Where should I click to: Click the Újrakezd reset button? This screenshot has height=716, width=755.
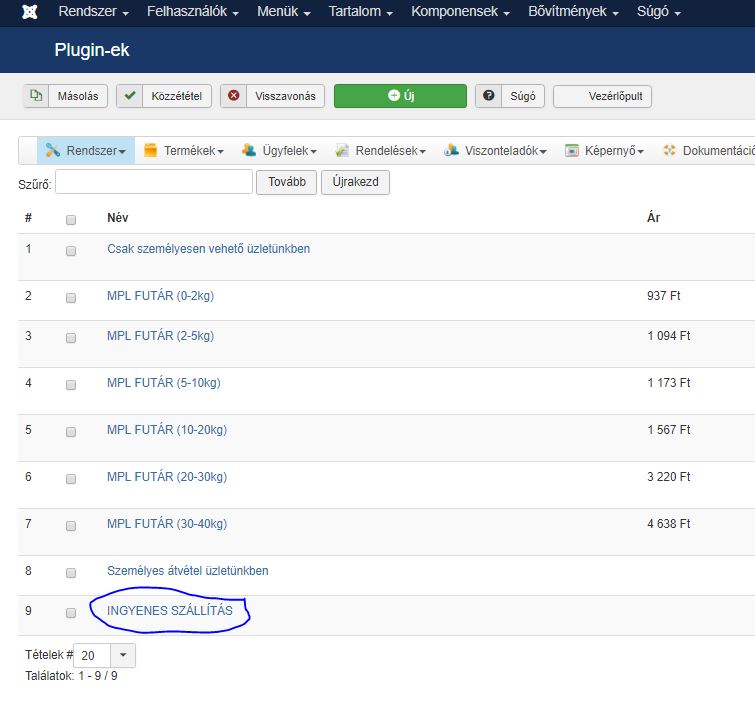click(355, 182)
